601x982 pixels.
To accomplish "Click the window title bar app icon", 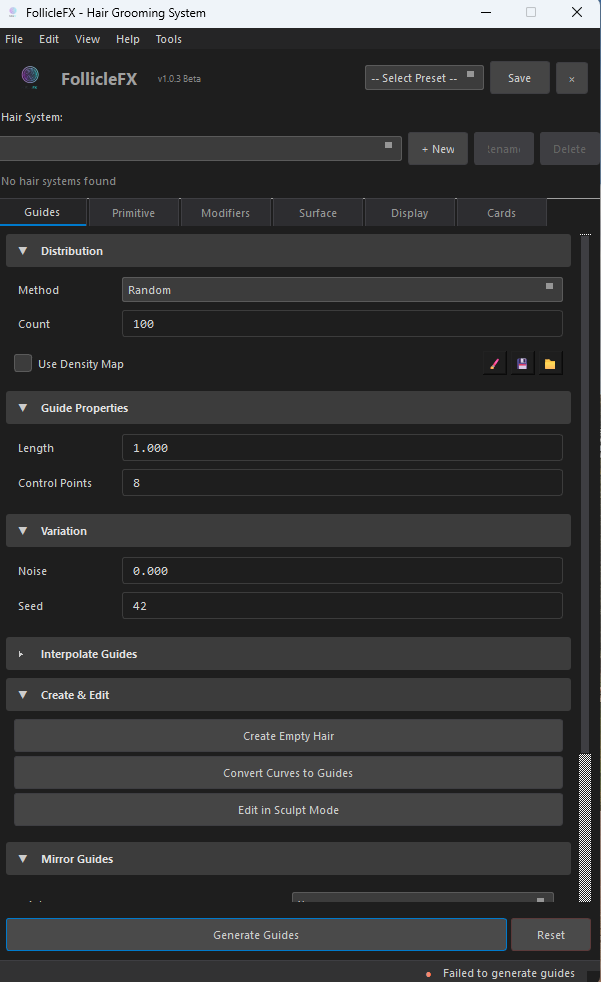I will (x=13, y=12).
